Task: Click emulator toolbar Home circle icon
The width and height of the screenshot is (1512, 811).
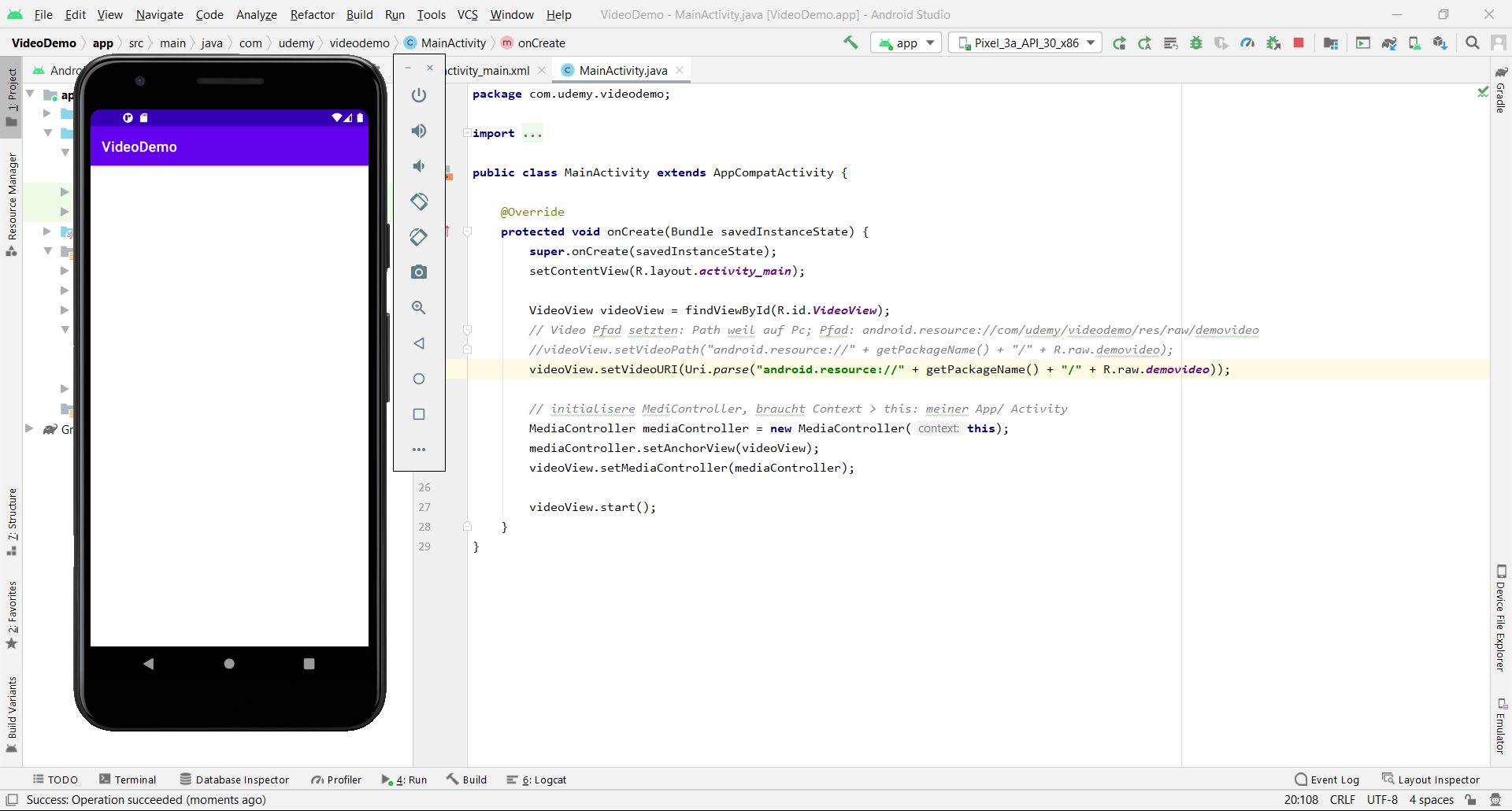Action: (419, 379)
